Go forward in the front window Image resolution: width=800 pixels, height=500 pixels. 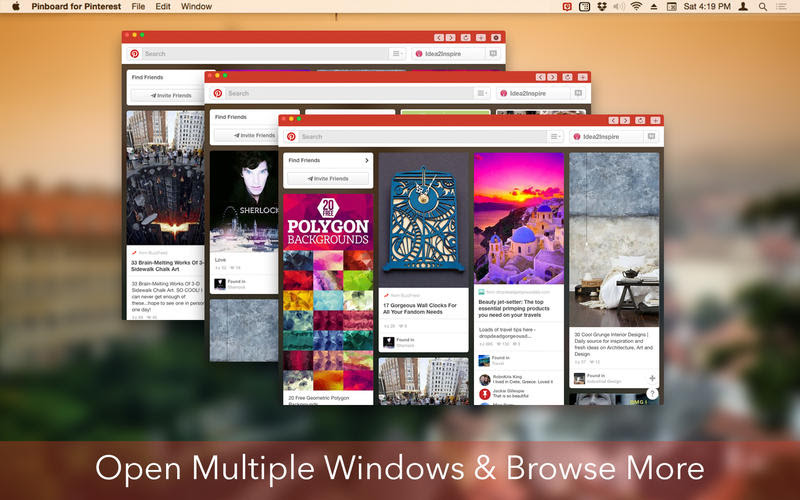625,120
